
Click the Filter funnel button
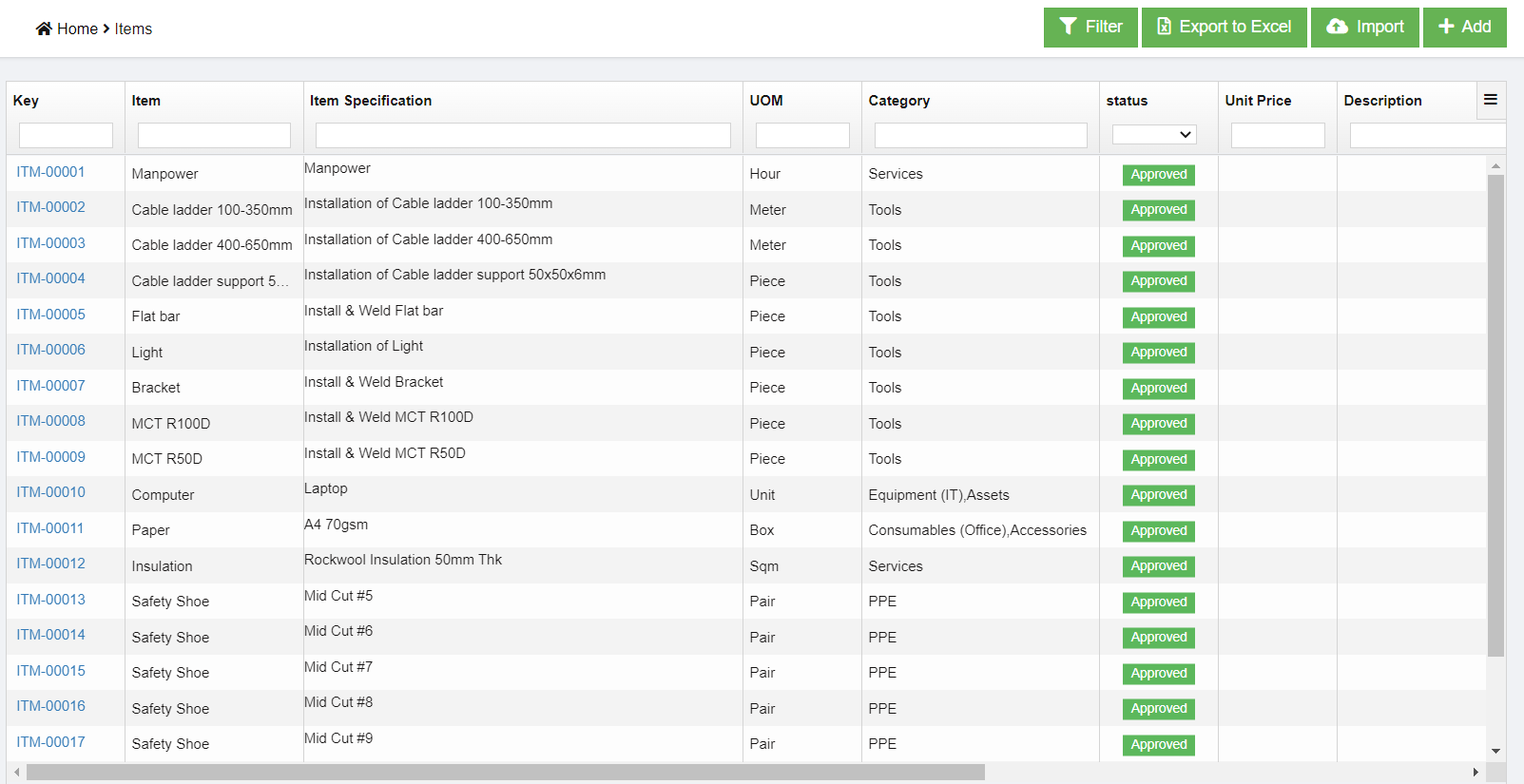click(1090, 27)
